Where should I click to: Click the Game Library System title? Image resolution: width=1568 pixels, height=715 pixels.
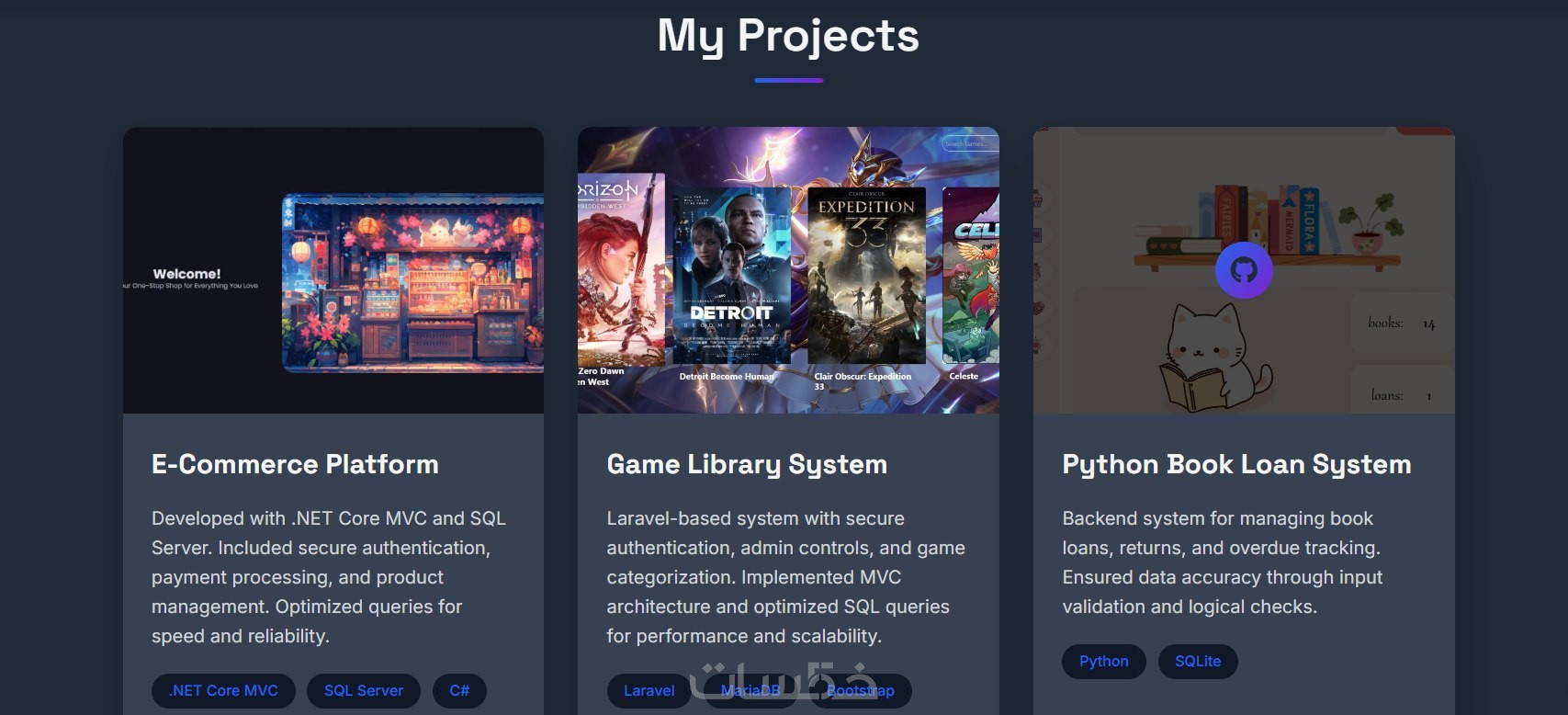coord(747,464)
